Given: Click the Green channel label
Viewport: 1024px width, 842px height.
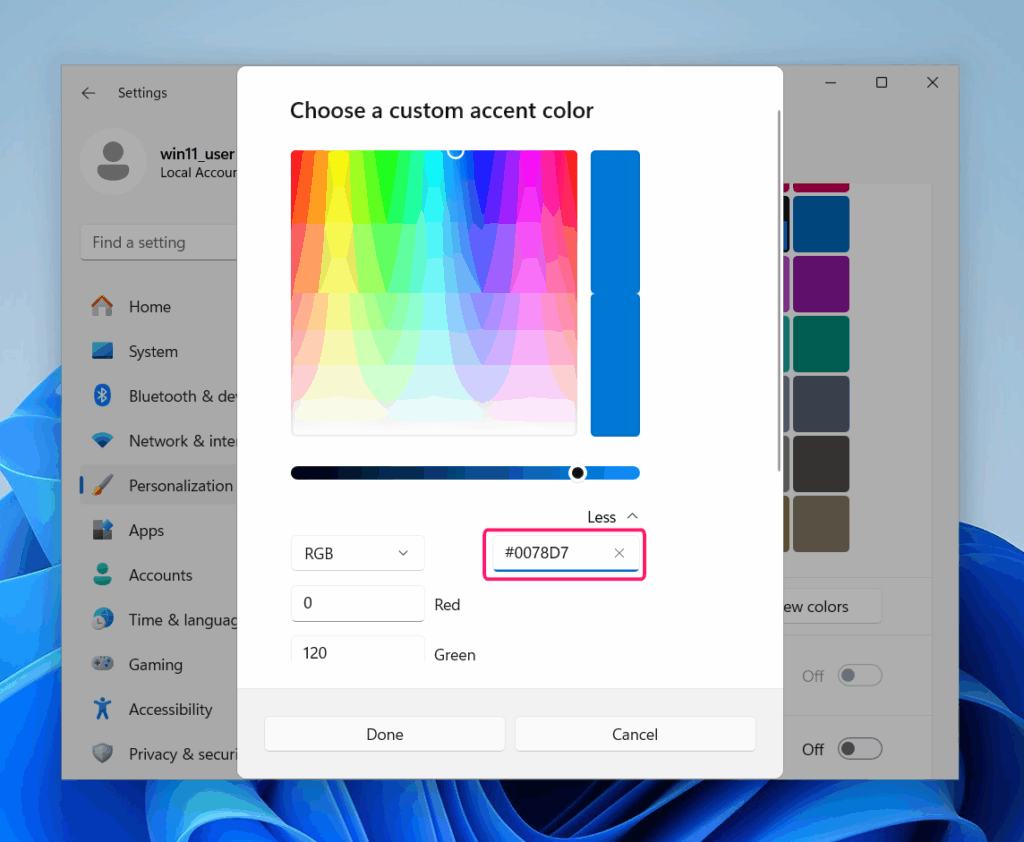Looking at the screenshot, I should tap(455, 655).
